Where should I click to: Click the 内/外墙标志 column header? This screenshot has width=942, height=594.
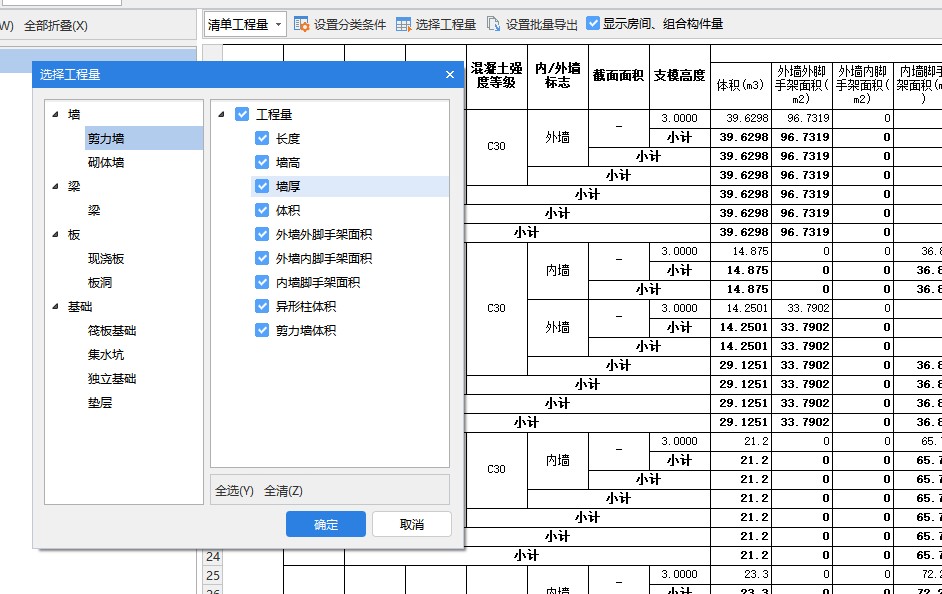pyautogui.click(x=558, y=76)
